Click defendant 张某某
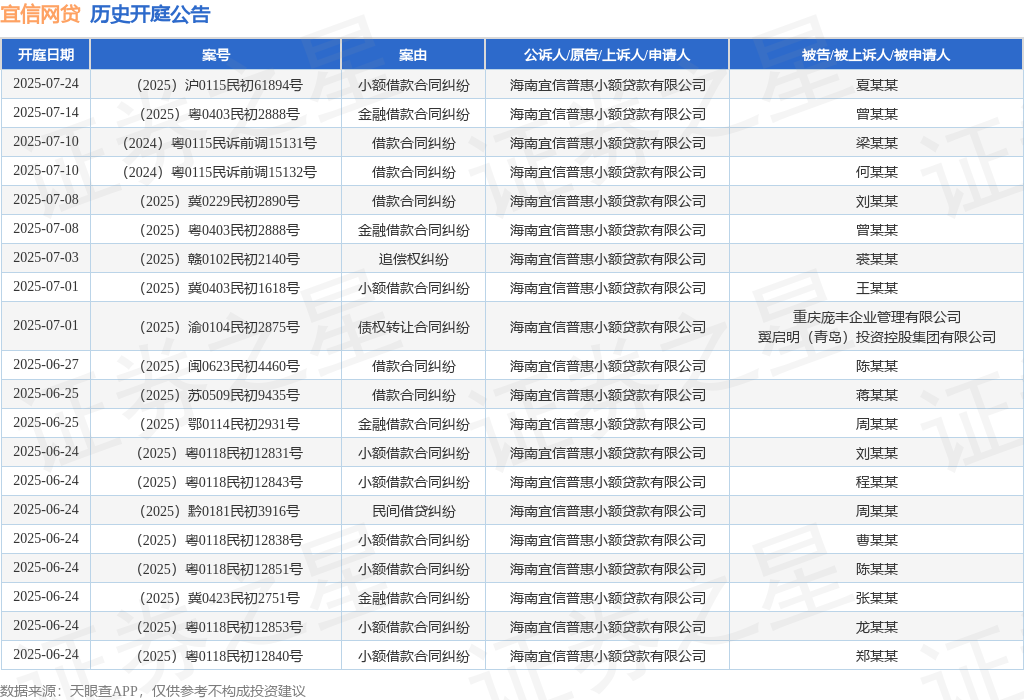This screenshot has height=700, width=1024. [876, 598]
